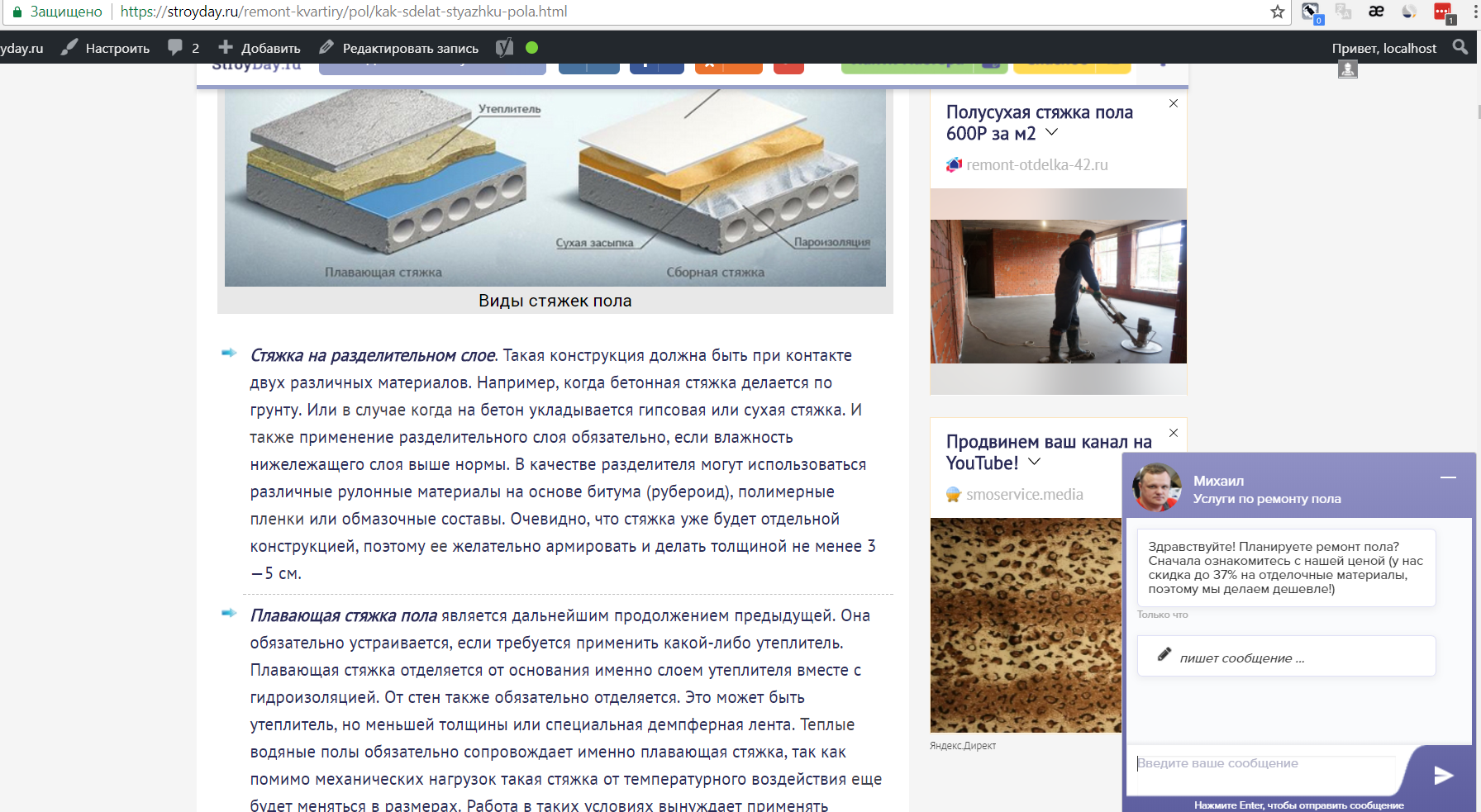
Task: Open the Настроить admin bar menu
Action: [x=106, y=48]
